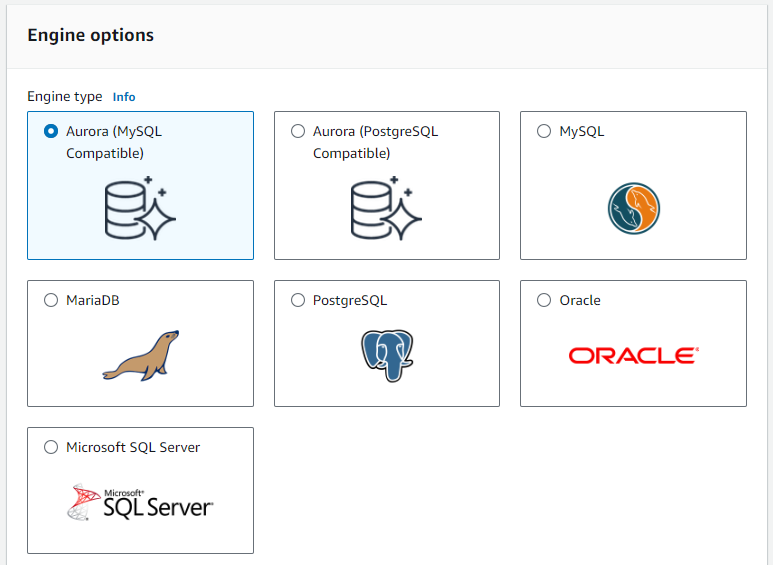The width and height of the screenshot is (773, 565).
Task: Choose the Oracle radio button
Action: point(544,300)
